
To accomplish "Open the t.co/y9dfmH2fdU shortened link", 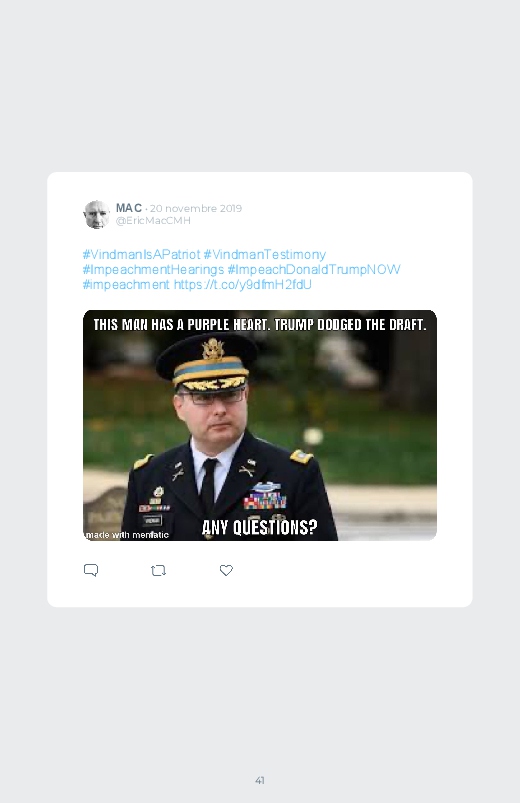I will coord(242,284).
